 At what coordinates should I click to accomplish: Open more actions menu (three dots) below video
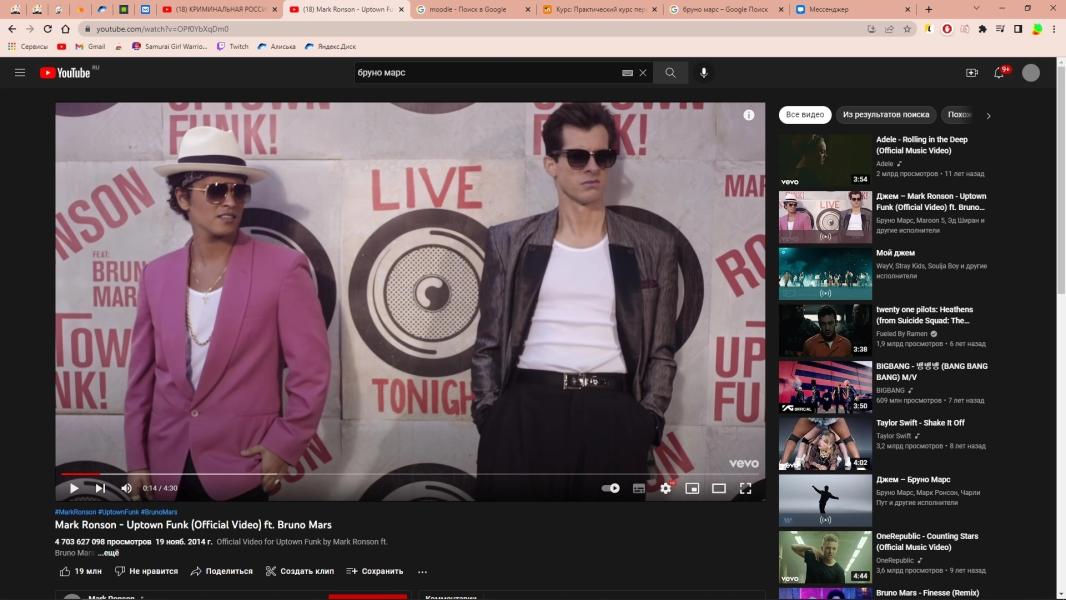point(422,572)
